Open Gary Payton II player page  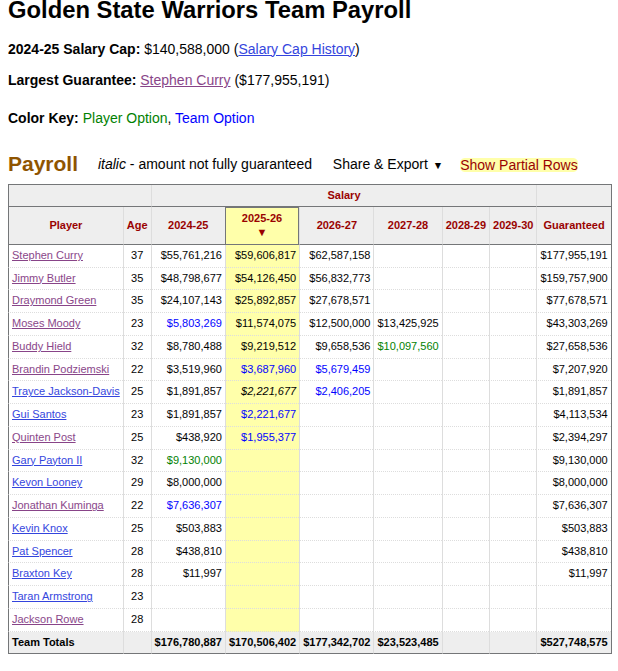click(x=47, y=460)
